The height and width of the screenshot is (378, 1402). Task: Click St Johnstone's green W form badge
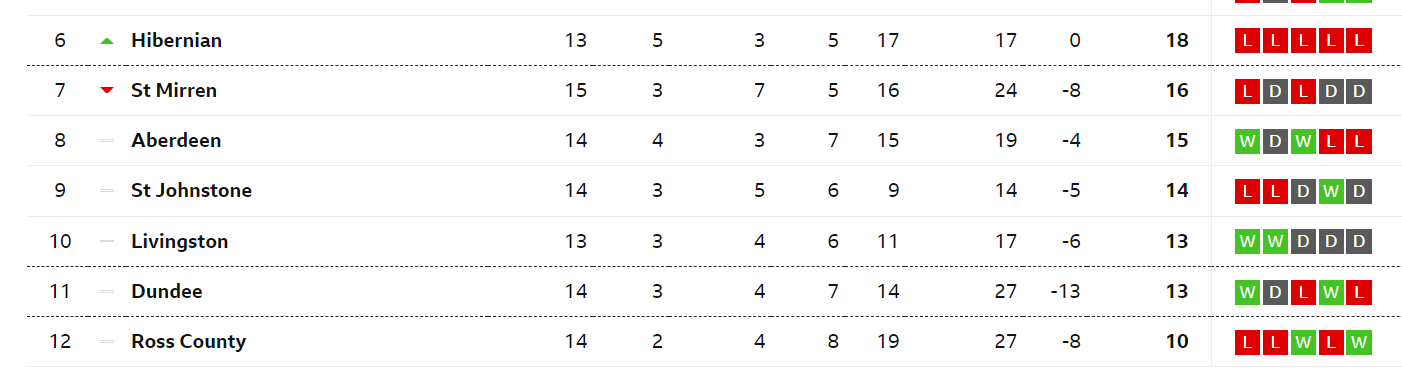pyautogui.click(x=1331, y=191)
